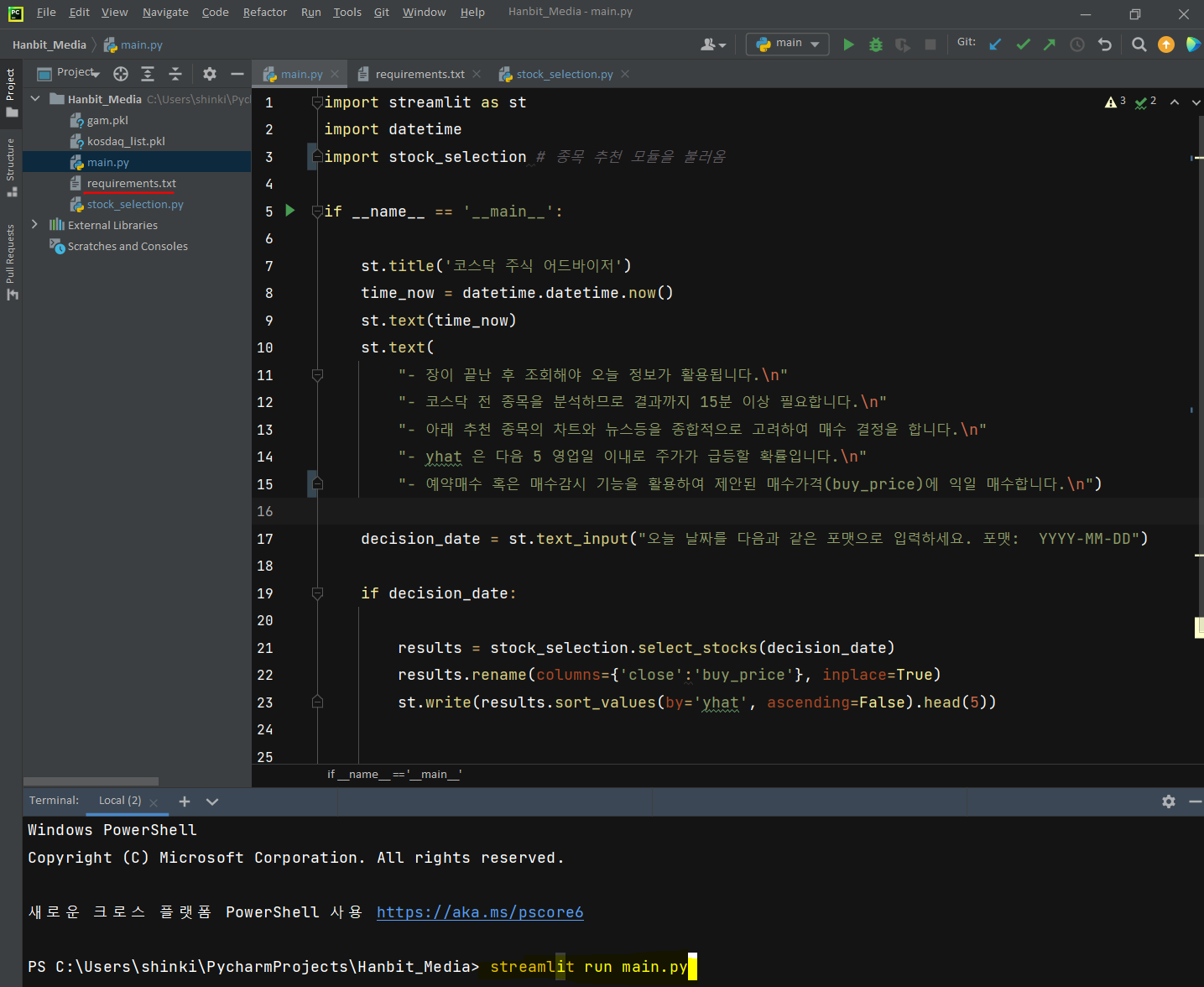Hide the Project tool window

click(x=237, y=74)
